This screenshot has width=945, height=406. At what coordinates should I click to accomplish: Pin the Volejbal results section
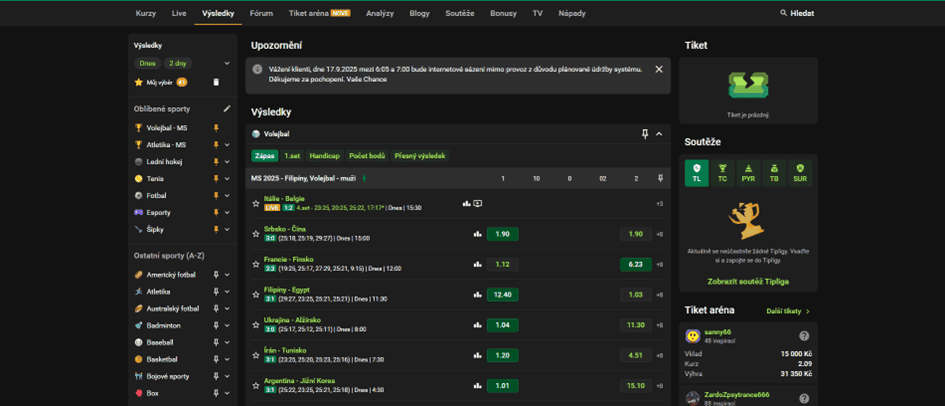point(645,134)
